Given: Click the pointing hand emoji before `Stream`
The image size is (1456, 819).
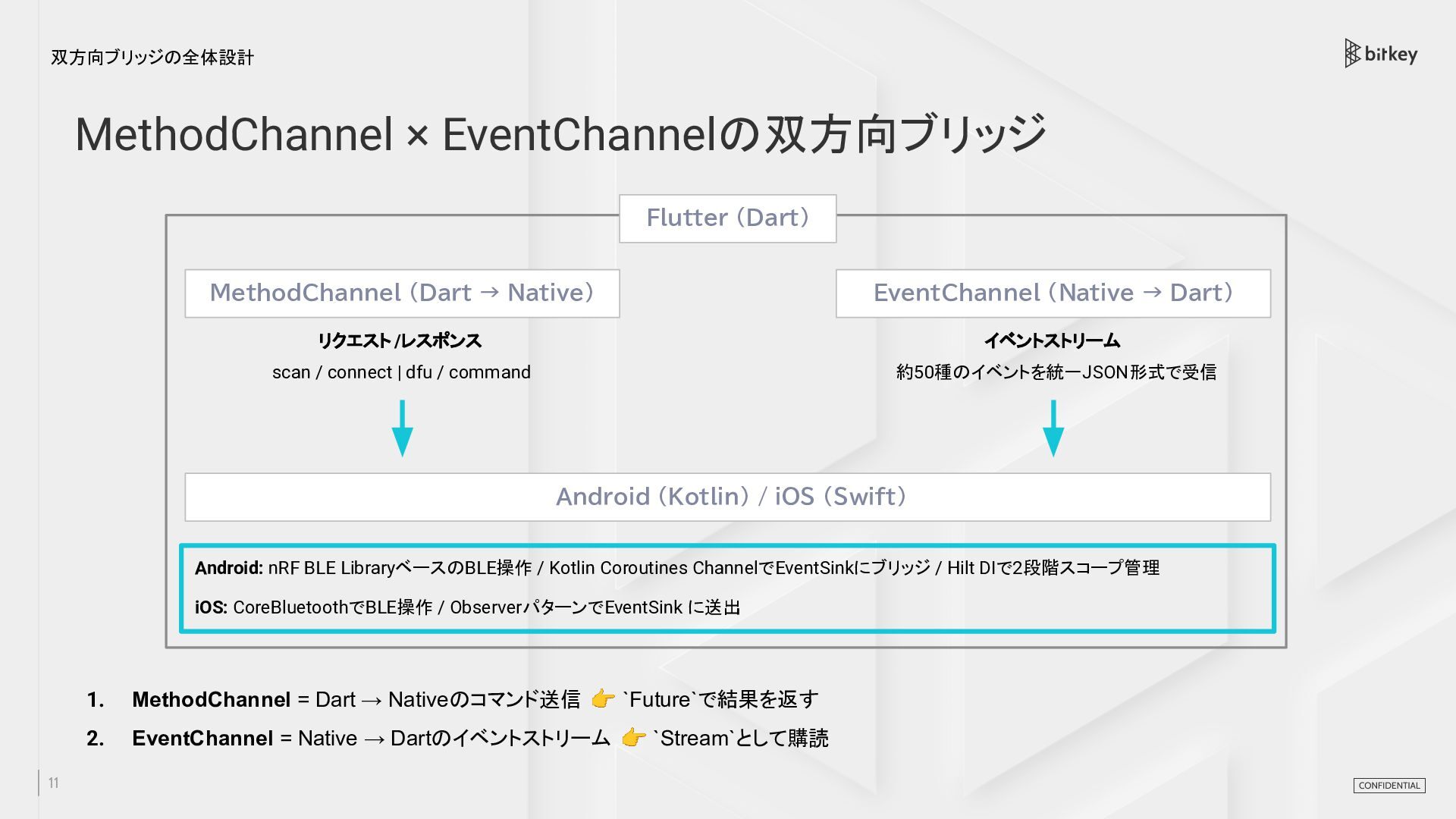Looking at the screenshot, I should tap(633, 737).
